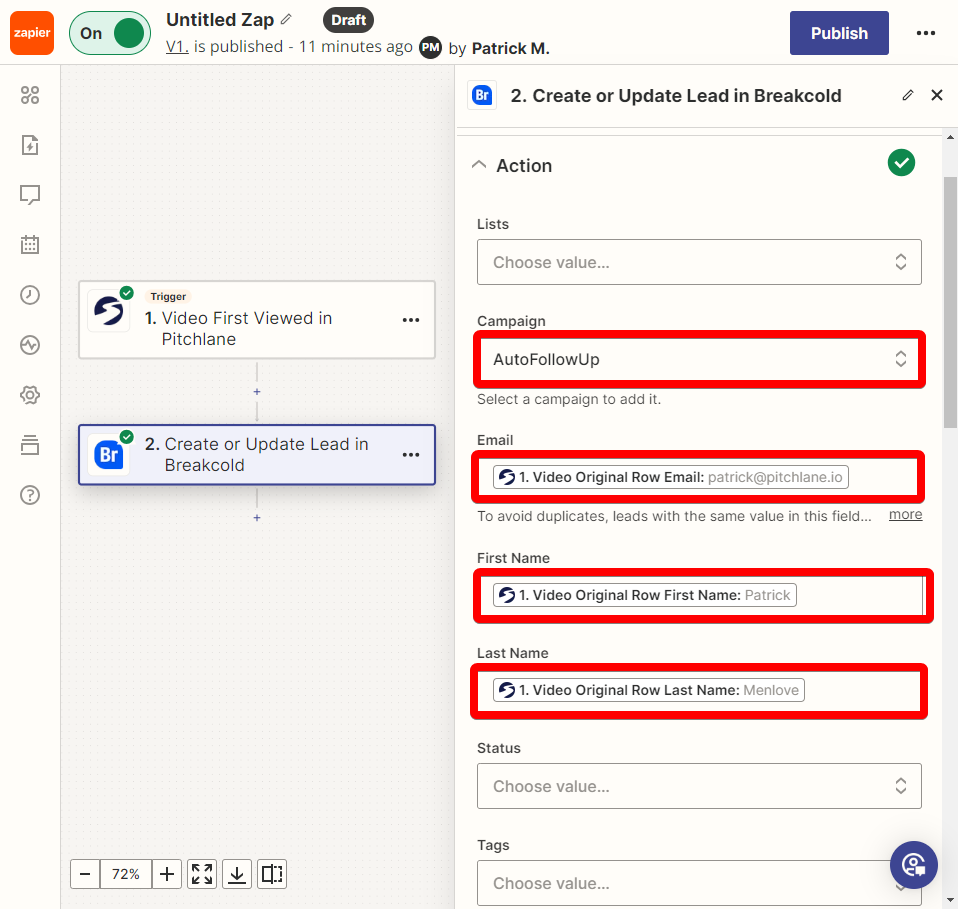Zoom in the canvas
The width and height of the screenshot is (958, 909).
point(167,874)
